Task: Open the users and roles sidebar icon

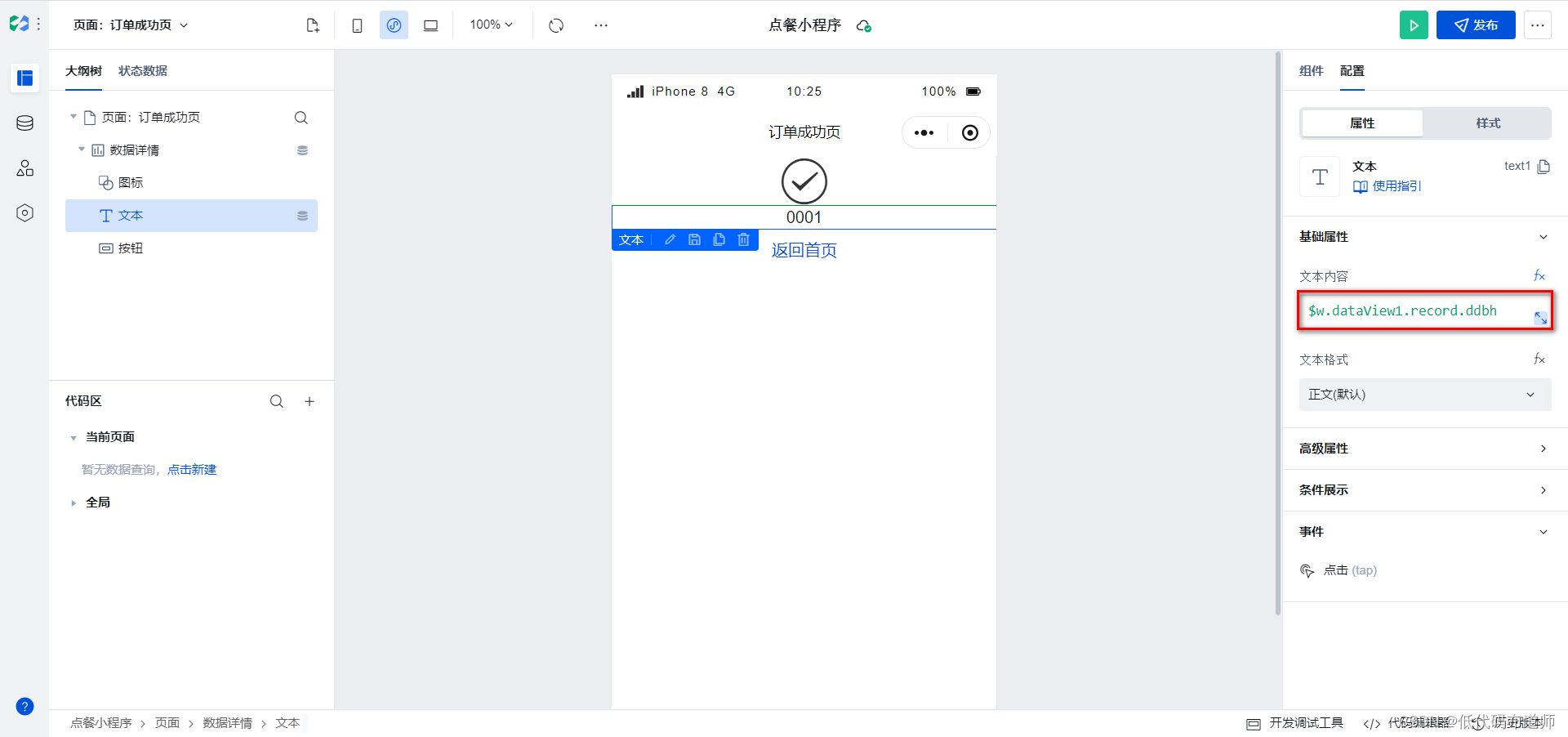Action: coord(24,168)
